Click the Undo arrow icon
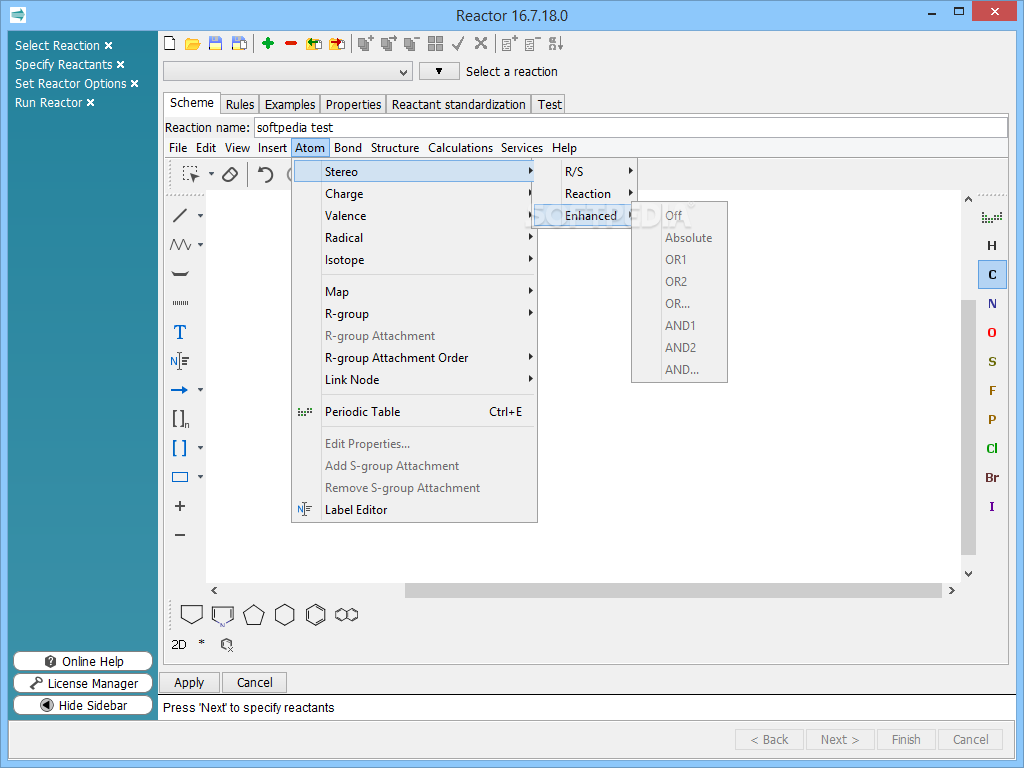Screen dimensions: 1024x768 (x=265, y=174)
